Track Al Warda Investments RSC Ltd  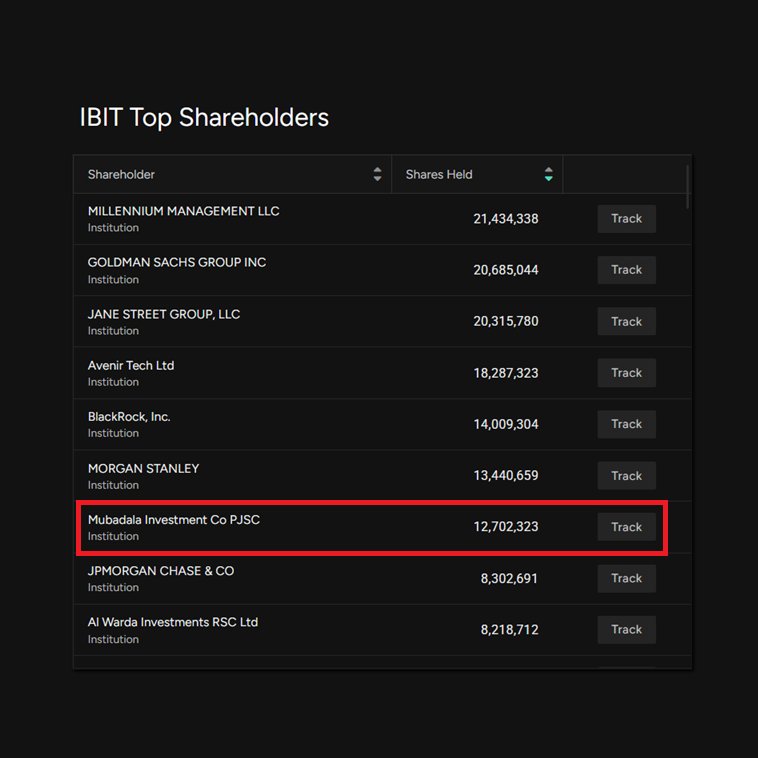pos(627,629)
